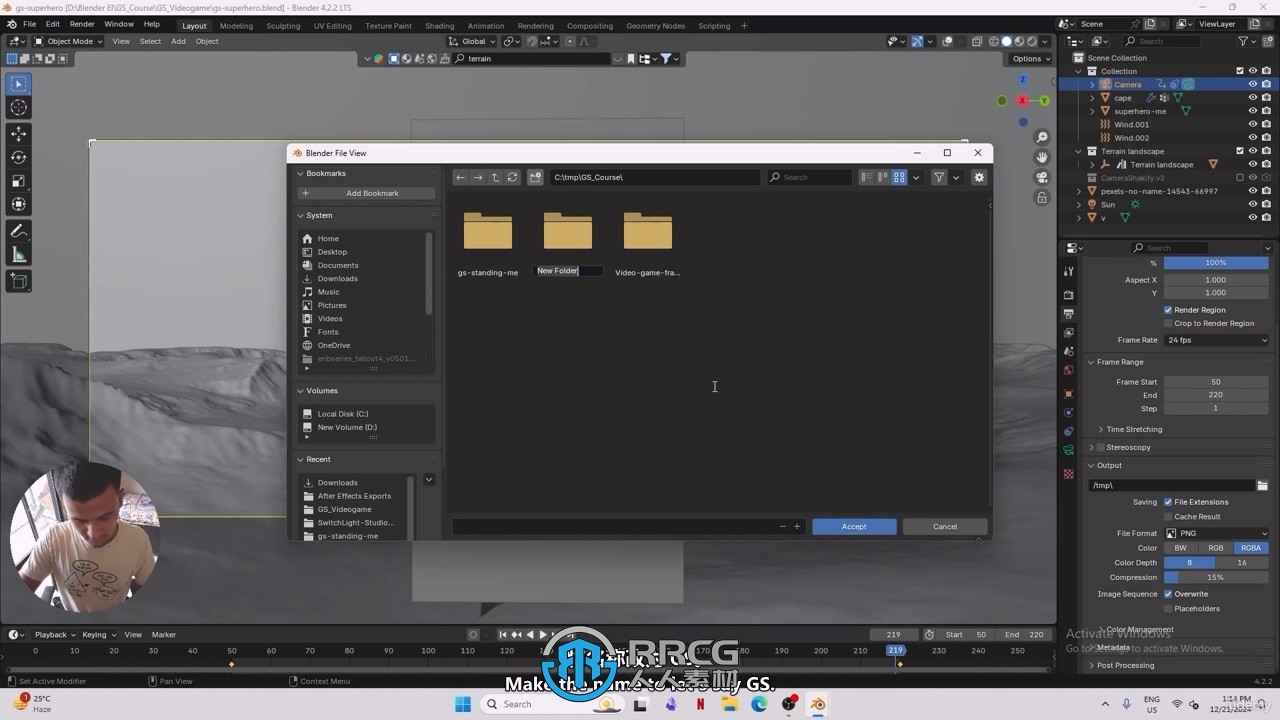1280x720 pixels.
Task: Click the resolution 100% slider
Action: coord(1217,263)
